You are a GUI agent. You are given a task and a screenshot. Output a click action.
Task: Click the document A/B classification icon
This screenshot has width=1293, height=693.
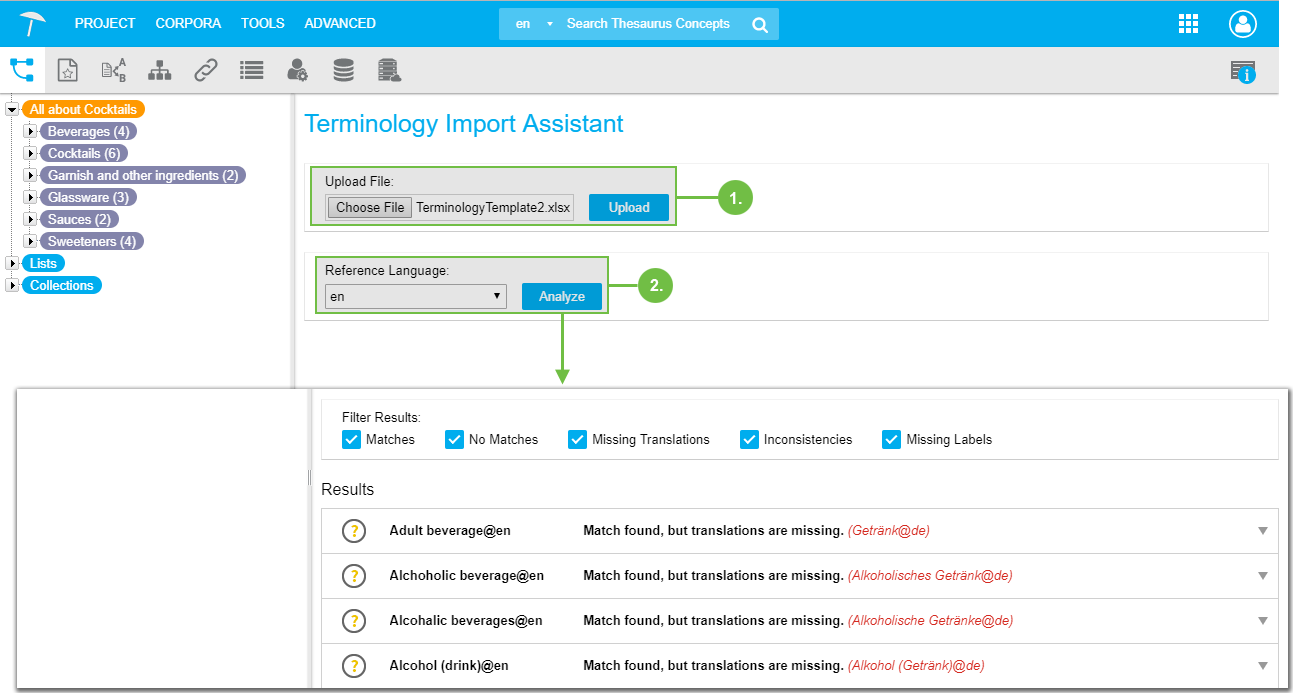click(x=114, y=70)
